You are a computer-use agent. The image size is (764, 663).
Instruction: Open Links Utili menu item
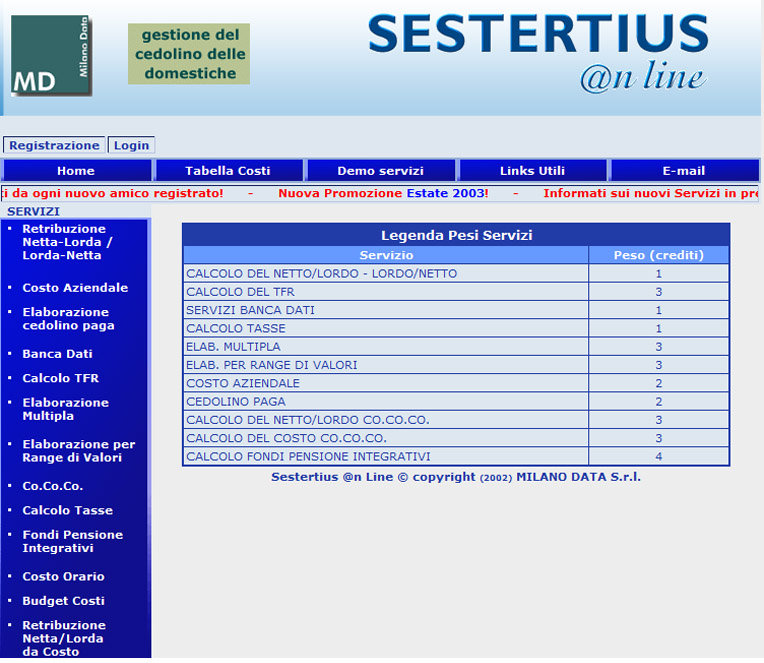533,171
